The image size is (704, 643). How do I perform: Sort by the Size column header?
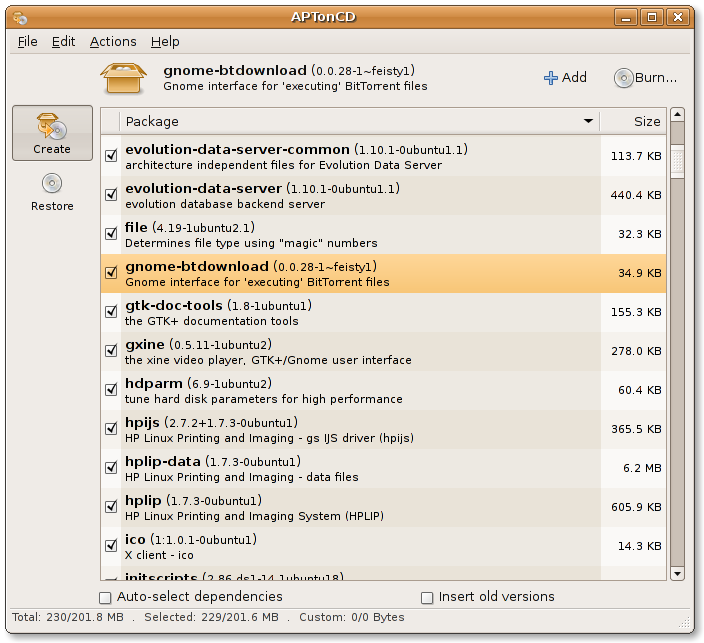coord(633,121)
